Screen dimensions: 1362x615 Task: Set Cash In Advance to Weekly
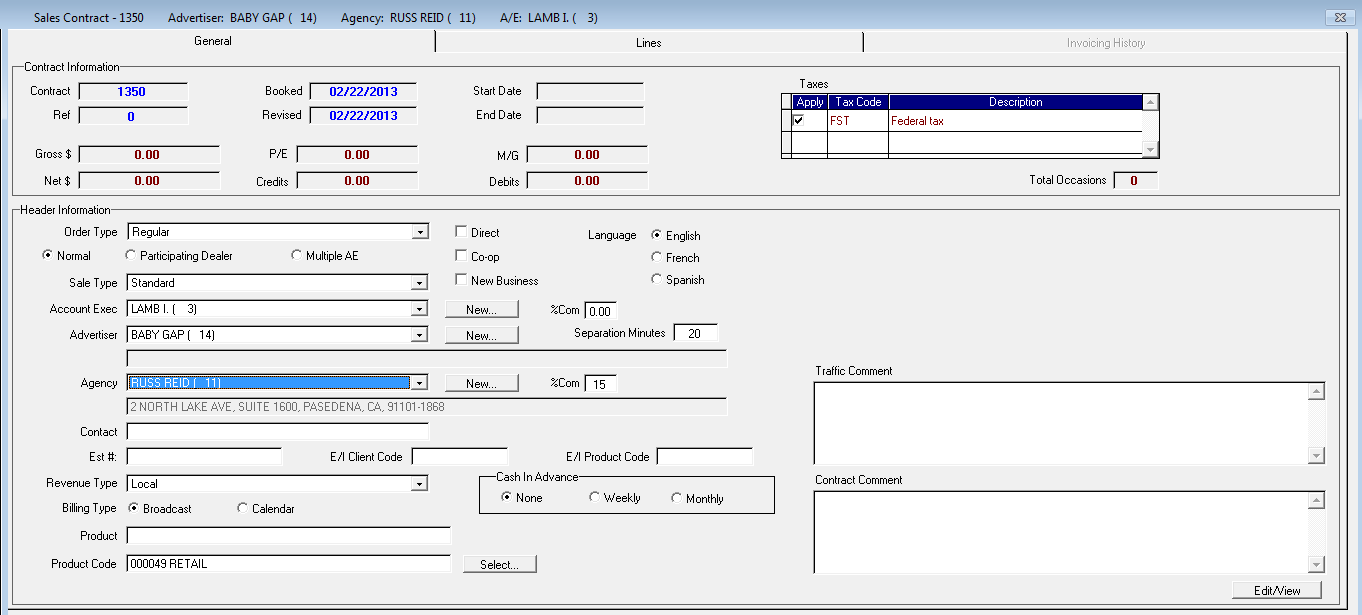point(595,498)
